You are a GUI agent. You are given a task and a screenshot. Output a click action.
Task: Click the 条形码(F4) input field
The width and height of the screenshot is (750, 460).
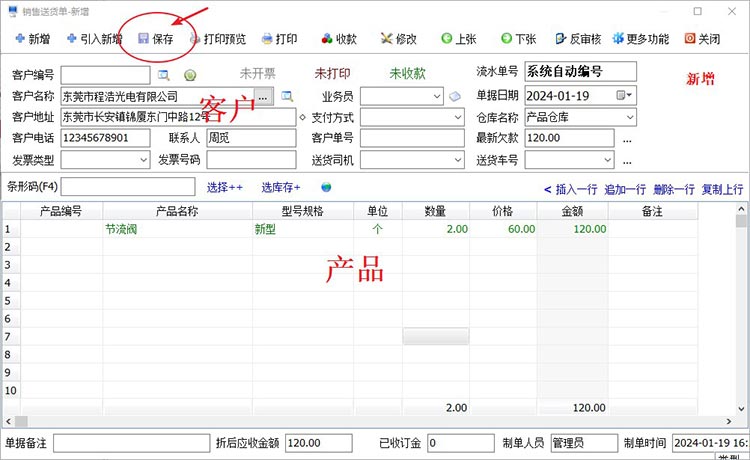coord(128,186)
